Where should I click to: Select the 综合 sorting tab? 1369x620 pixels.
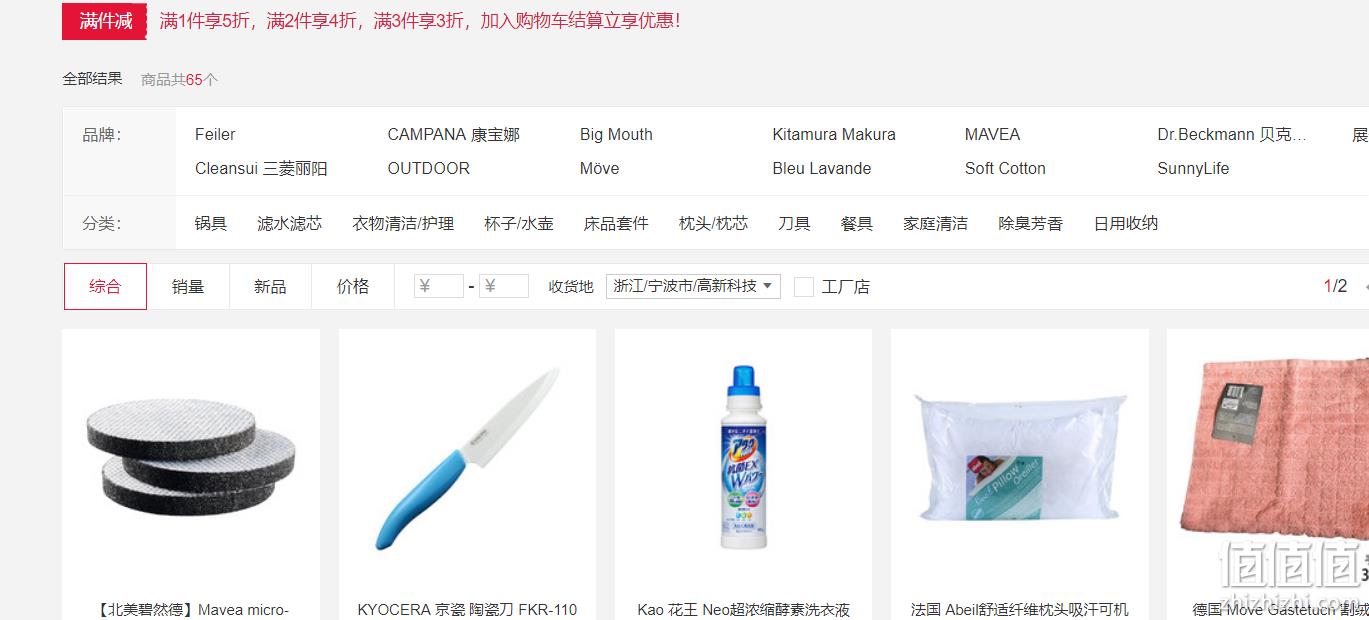(105, 286)
